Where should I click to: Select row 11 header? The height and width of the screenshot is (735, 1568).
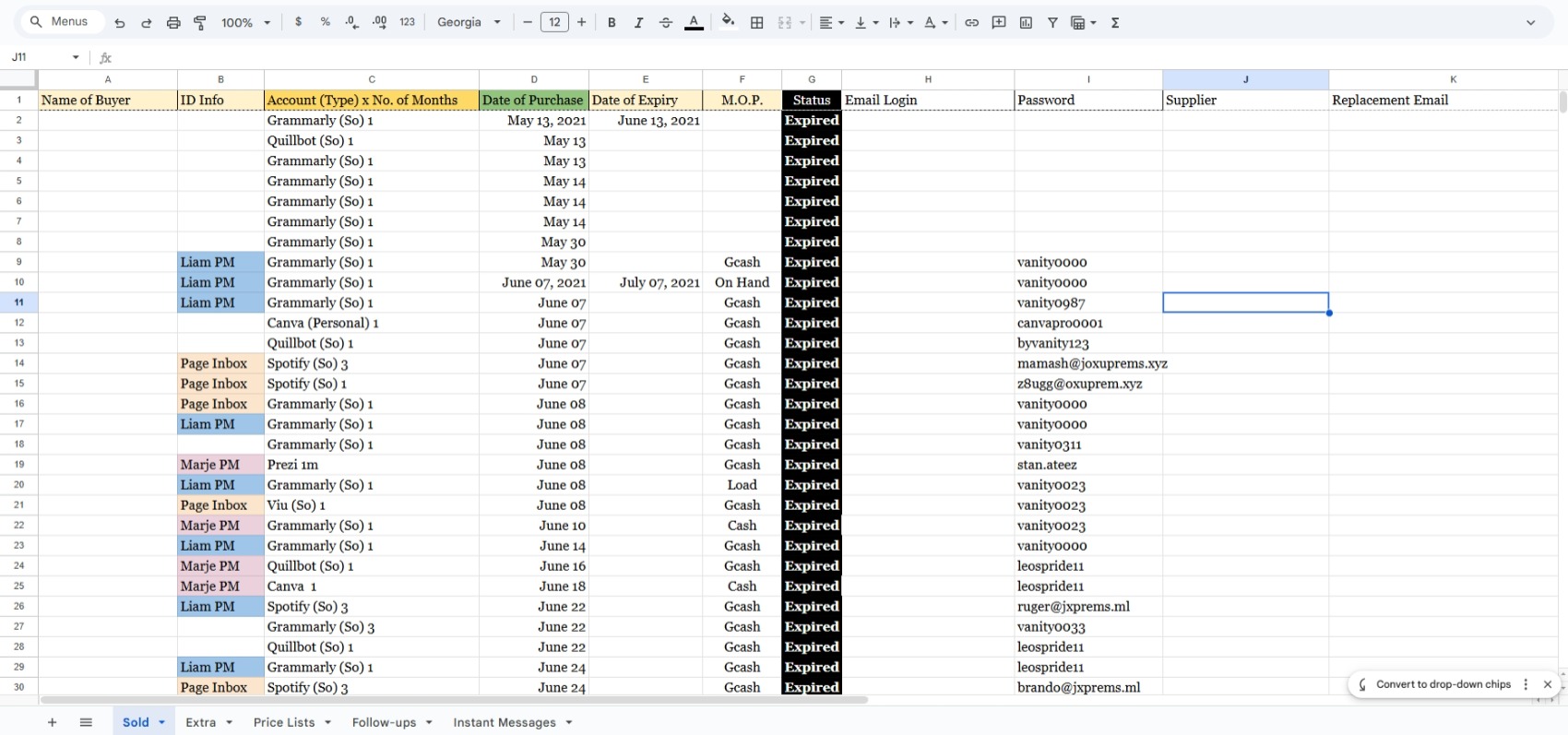tap(18, 302)
